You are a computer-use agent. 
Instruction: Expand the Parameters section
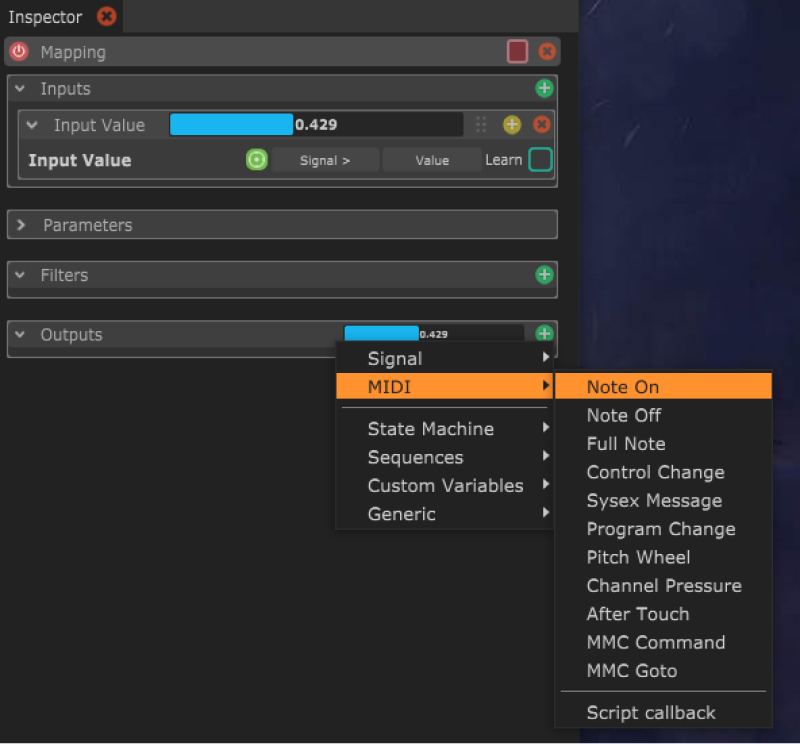pyautogui.click(x=21, y=225)
